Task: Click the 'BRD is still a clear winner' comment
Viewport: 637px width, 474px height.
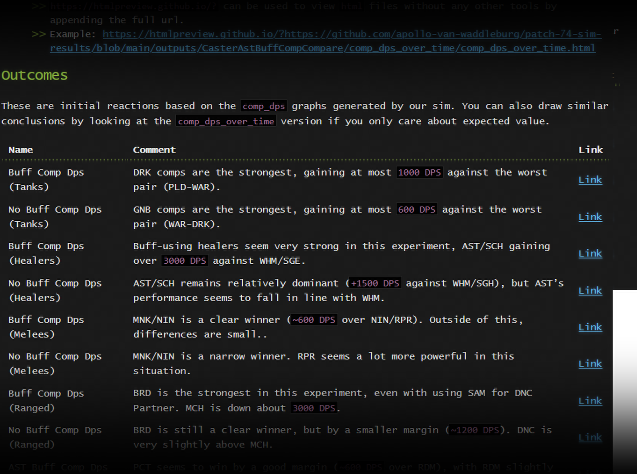Action: pos(342,437)
